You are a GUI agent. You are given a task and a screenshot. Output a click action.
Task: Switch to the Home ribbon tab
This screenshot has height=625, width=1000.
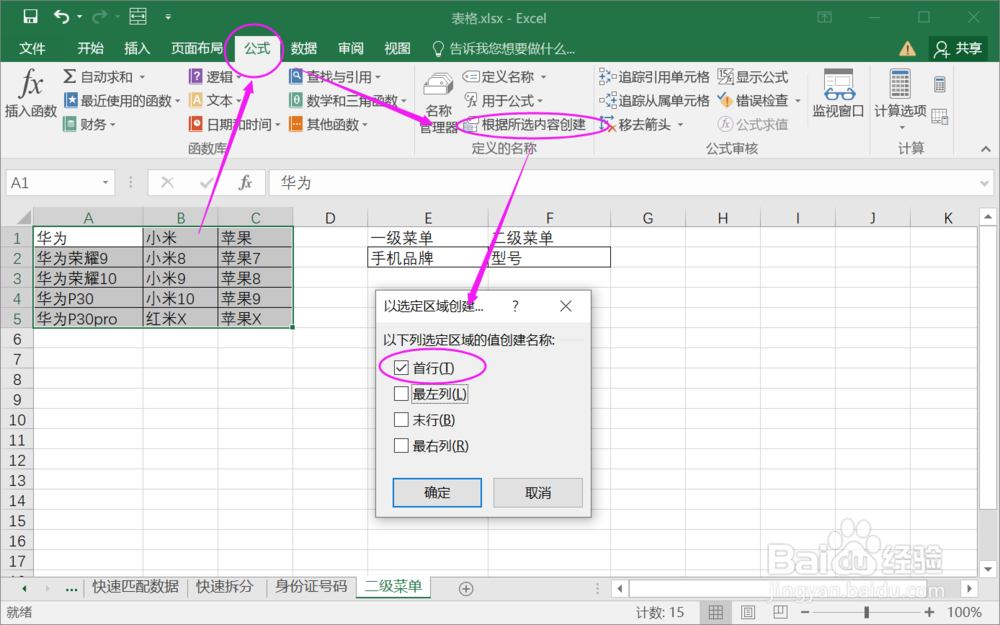[90, 48]
